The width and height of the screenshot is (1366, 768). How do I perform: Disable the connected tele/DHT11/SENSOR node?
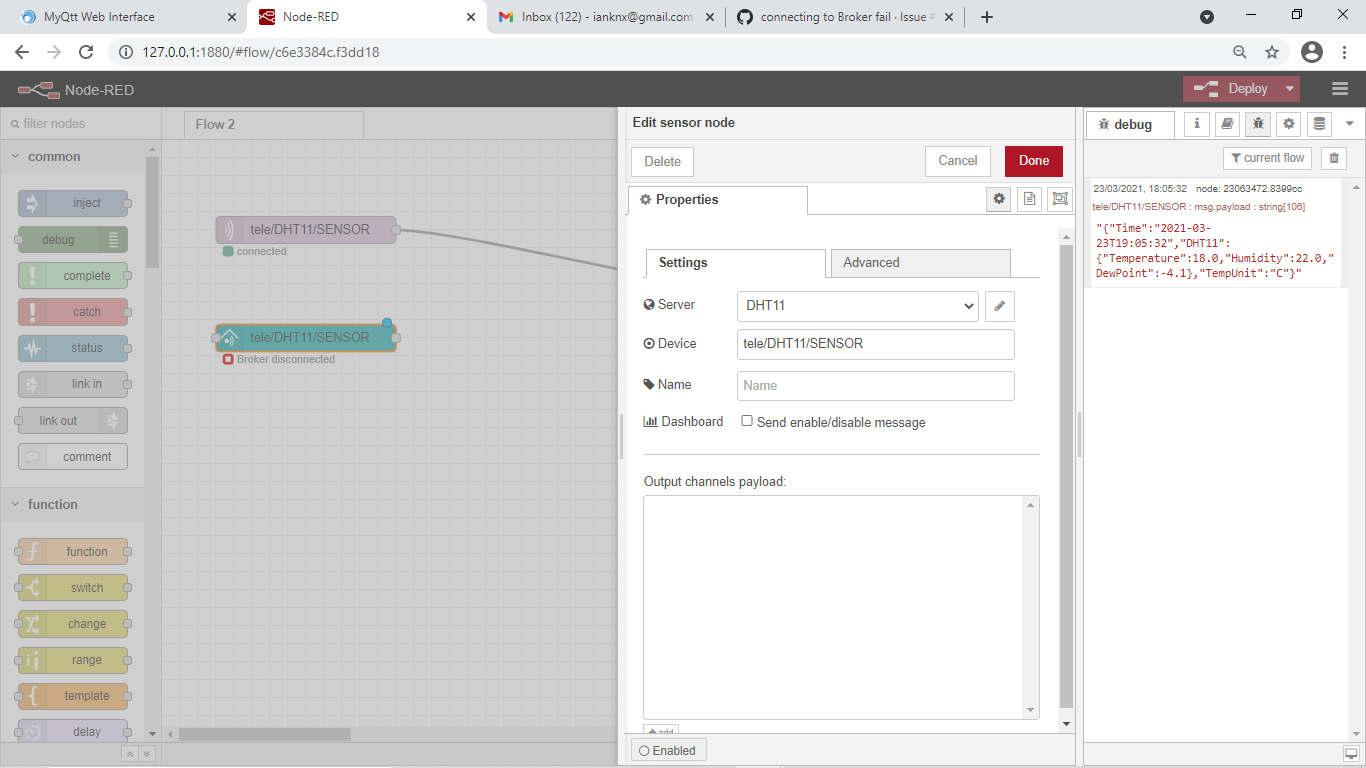click(306, 229)
